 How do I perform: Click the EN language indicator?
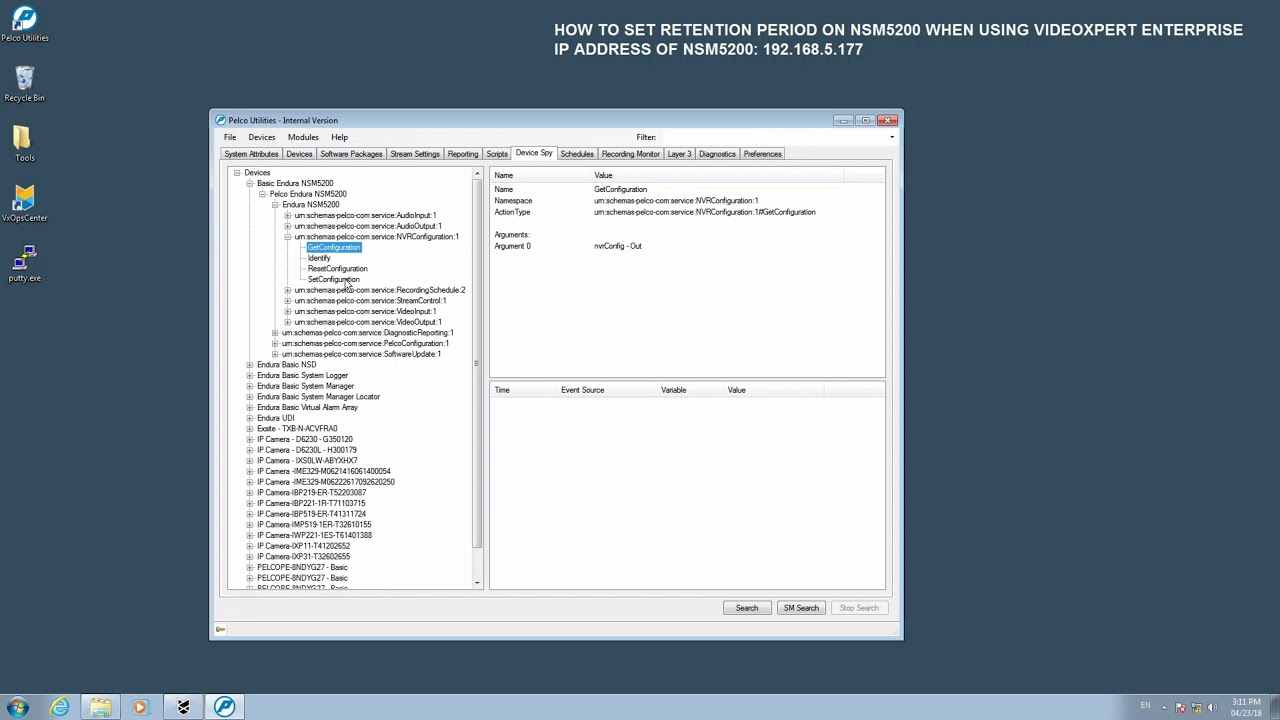1145,706
